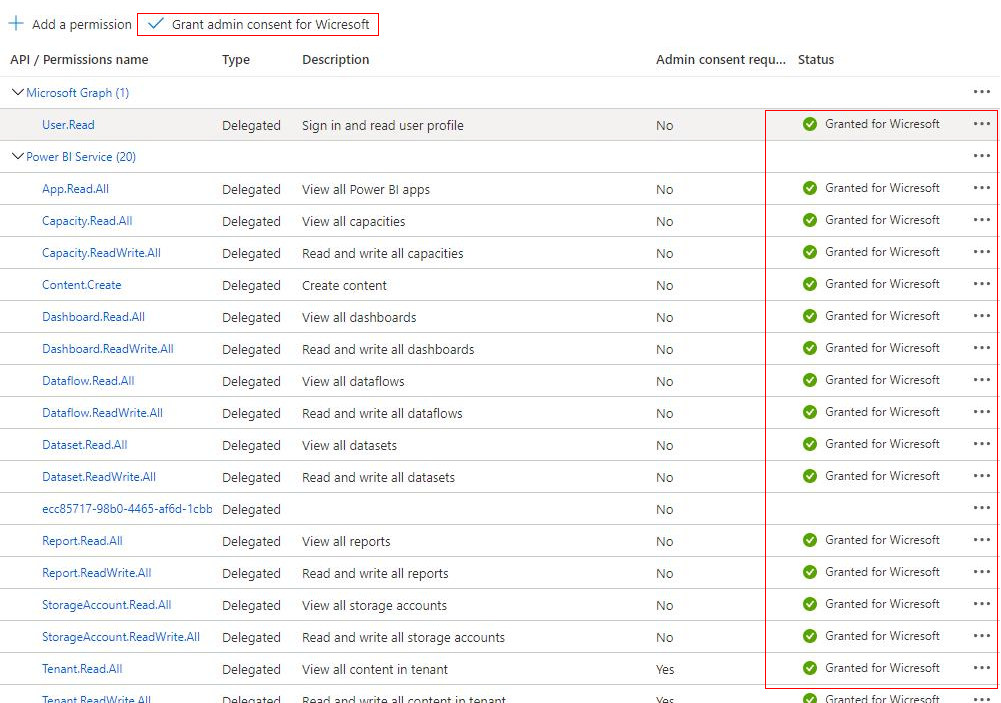Select 'Sign in and read user profile' description
This screenshot has height=703, width=1001.
[383, 125]
